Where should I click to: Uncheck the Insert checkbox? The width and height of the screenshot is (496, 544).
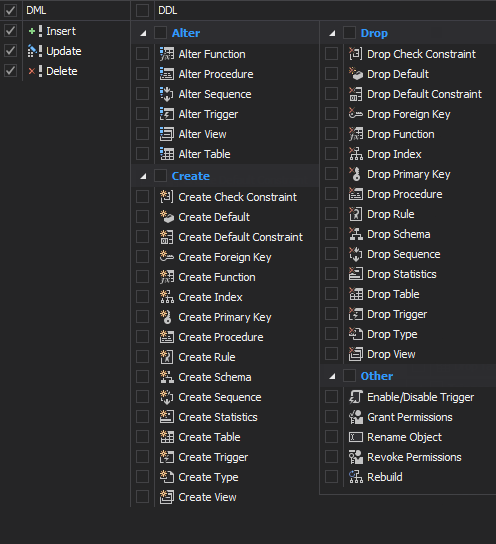(10, 31)
